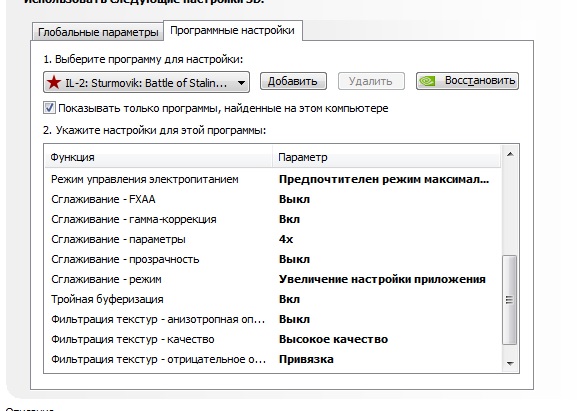Open the Привязка value
The width and height of the screenshot is (577, 411).
click(x=306, y=359)
